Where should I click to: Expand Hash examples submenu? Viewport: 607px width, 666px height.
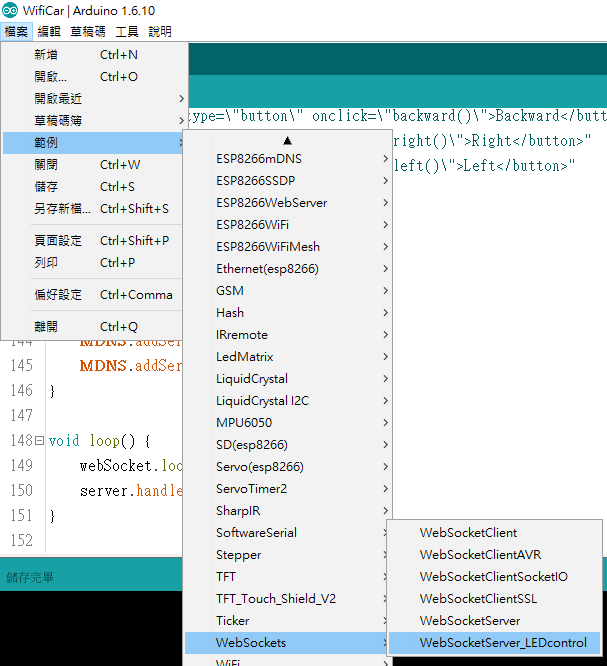(288, 313)
